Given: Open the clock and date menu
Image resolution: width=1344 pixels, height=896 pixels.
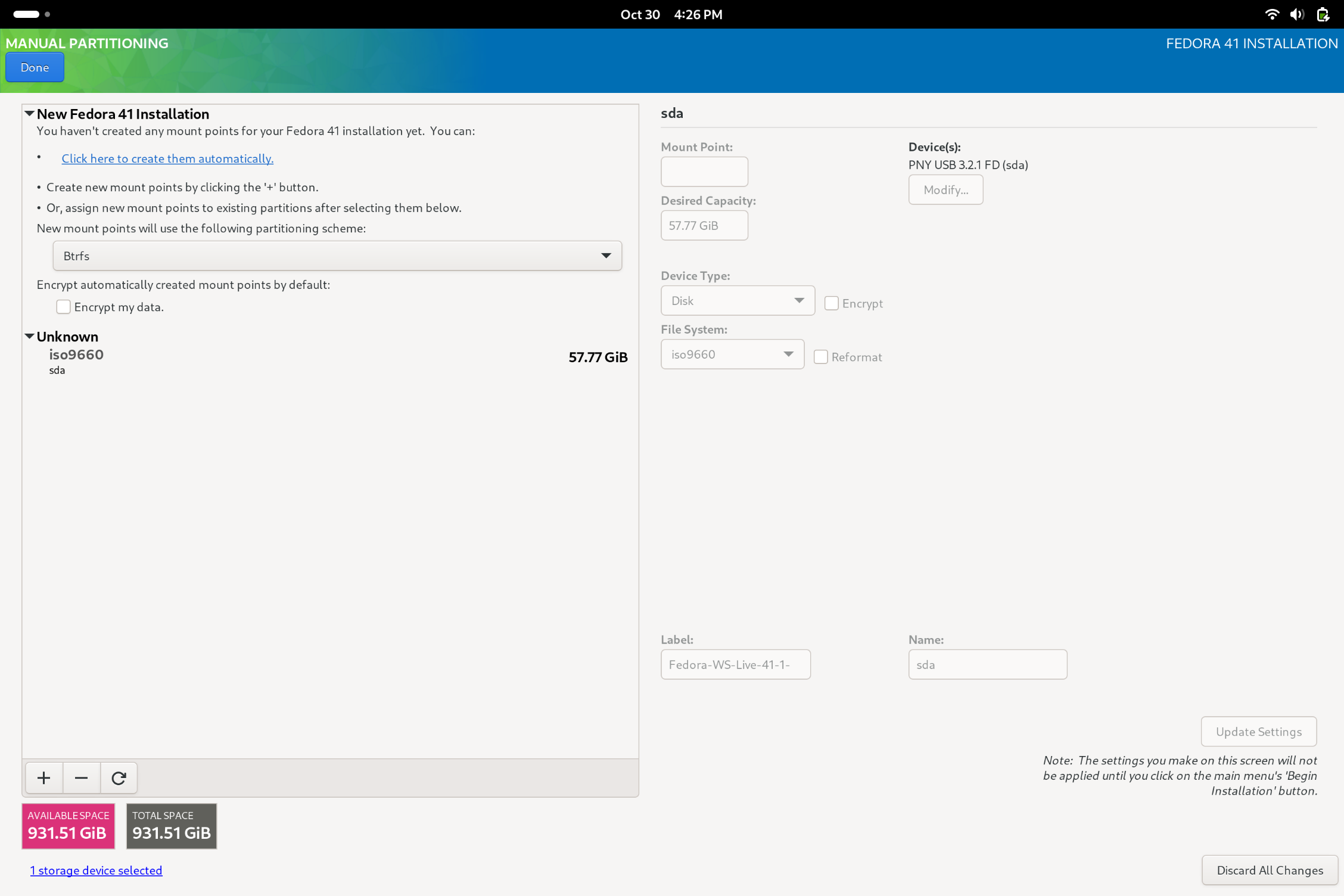Looking at the screenshot, I should tap(671, 14).
